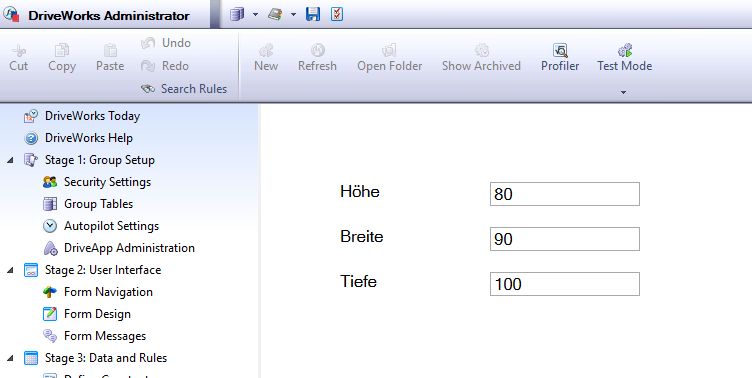Open Security Settings
Viewport: 752px width, 378px height.
point(97,182)
